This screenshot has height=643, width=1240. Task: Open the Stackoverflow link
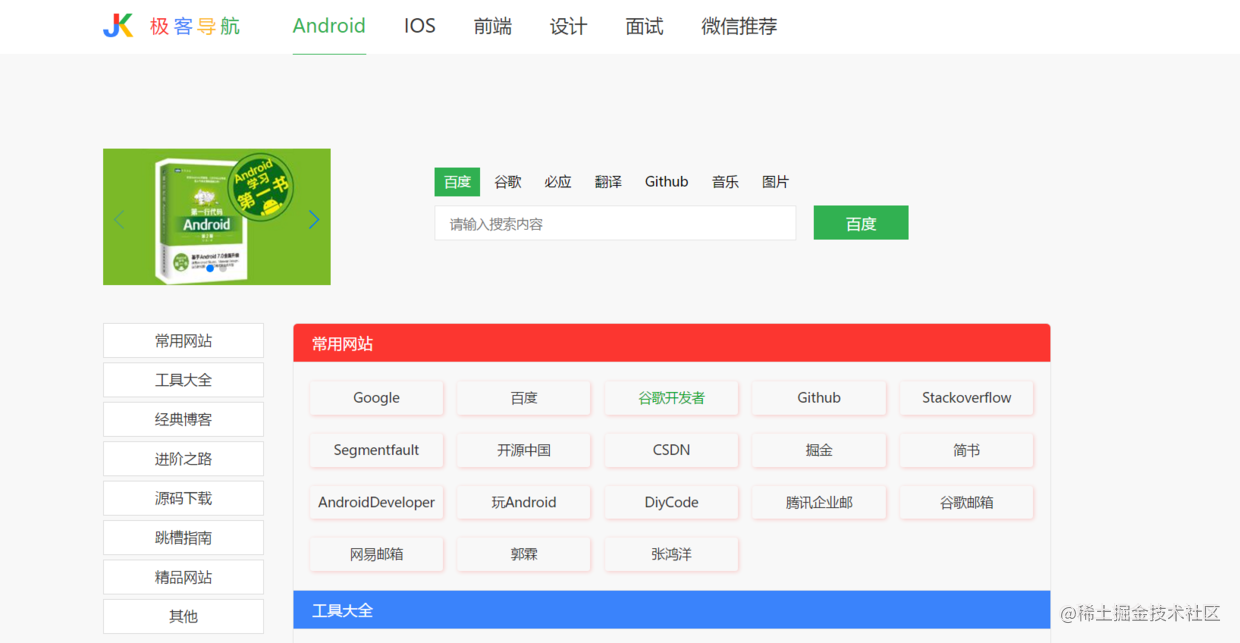[966, 398]
